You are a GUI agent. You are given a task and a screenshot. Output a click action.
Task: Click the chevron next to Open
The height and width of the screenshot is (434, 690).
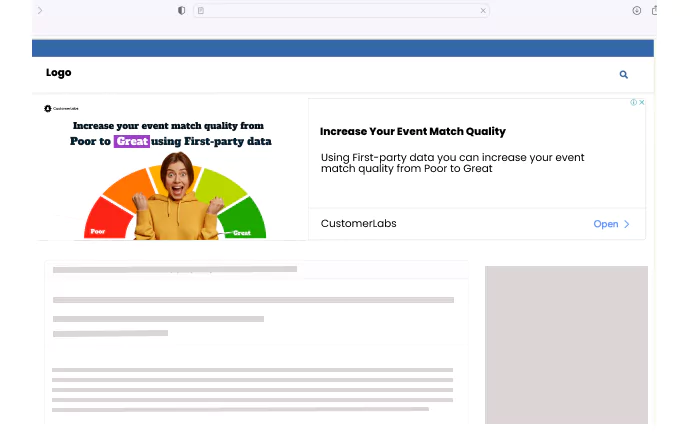[627, 224]
